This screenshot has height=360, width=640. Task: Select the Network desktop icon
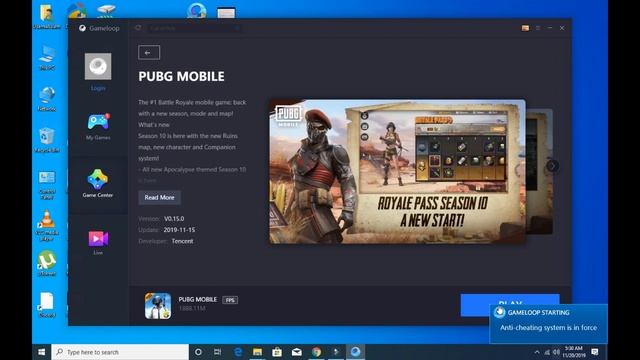coord(47,99)
